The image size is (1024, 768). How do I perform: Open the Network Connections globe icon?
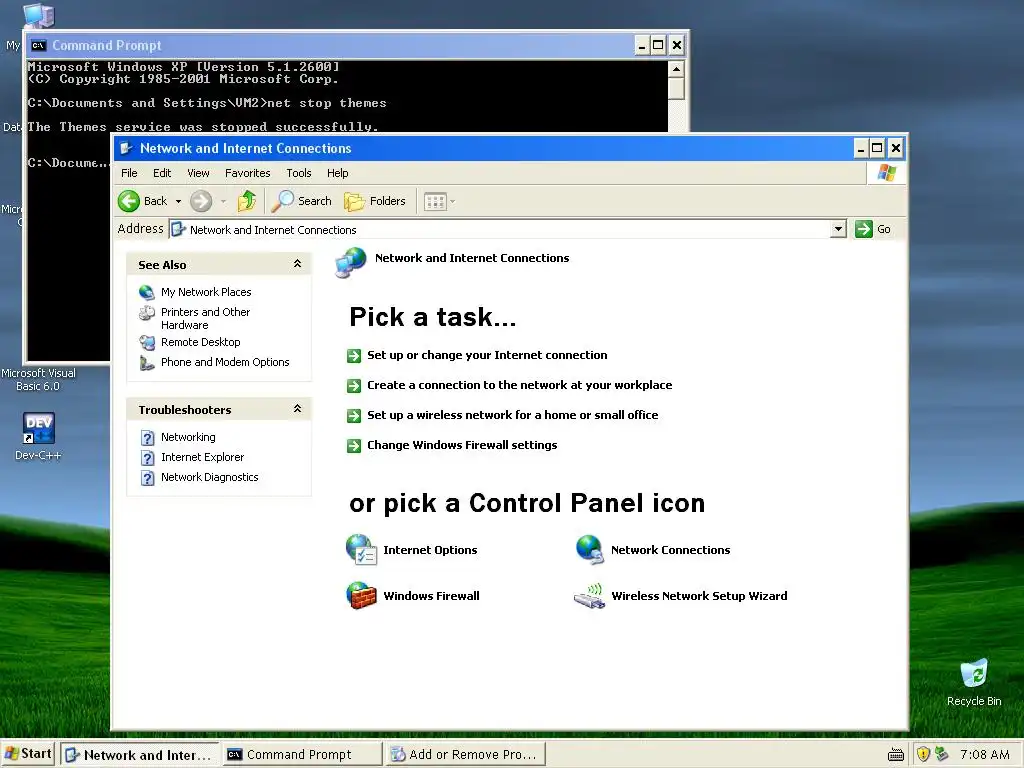pos(590,549)
